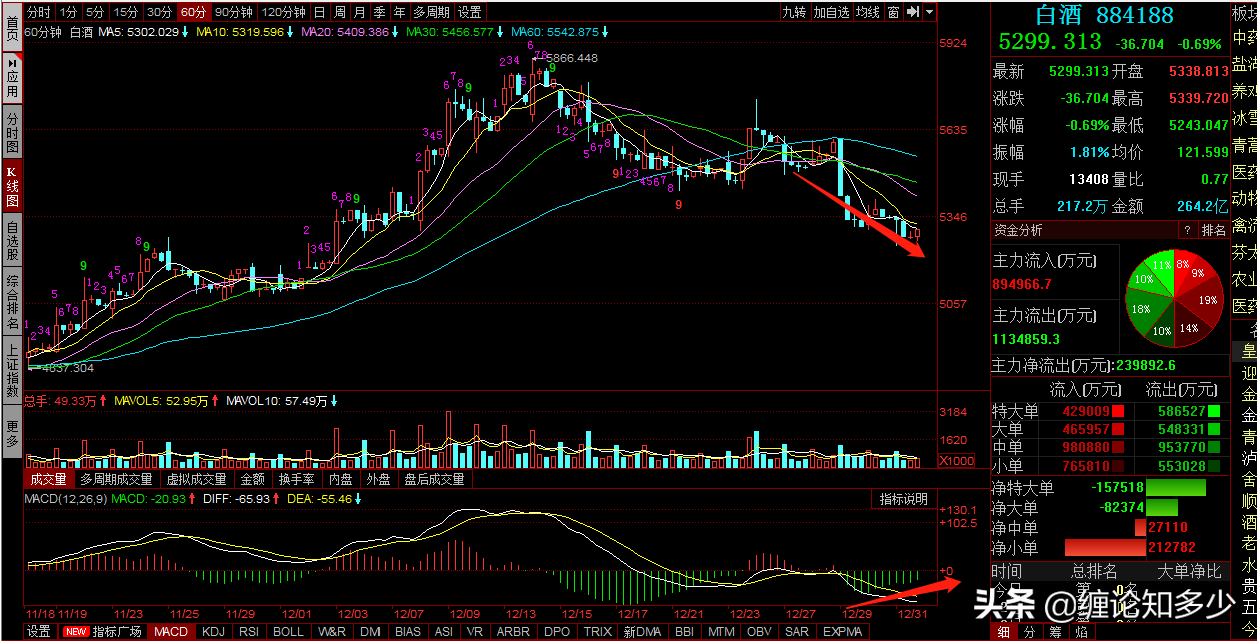Click the 排名 ranking button

[1214, 230]
